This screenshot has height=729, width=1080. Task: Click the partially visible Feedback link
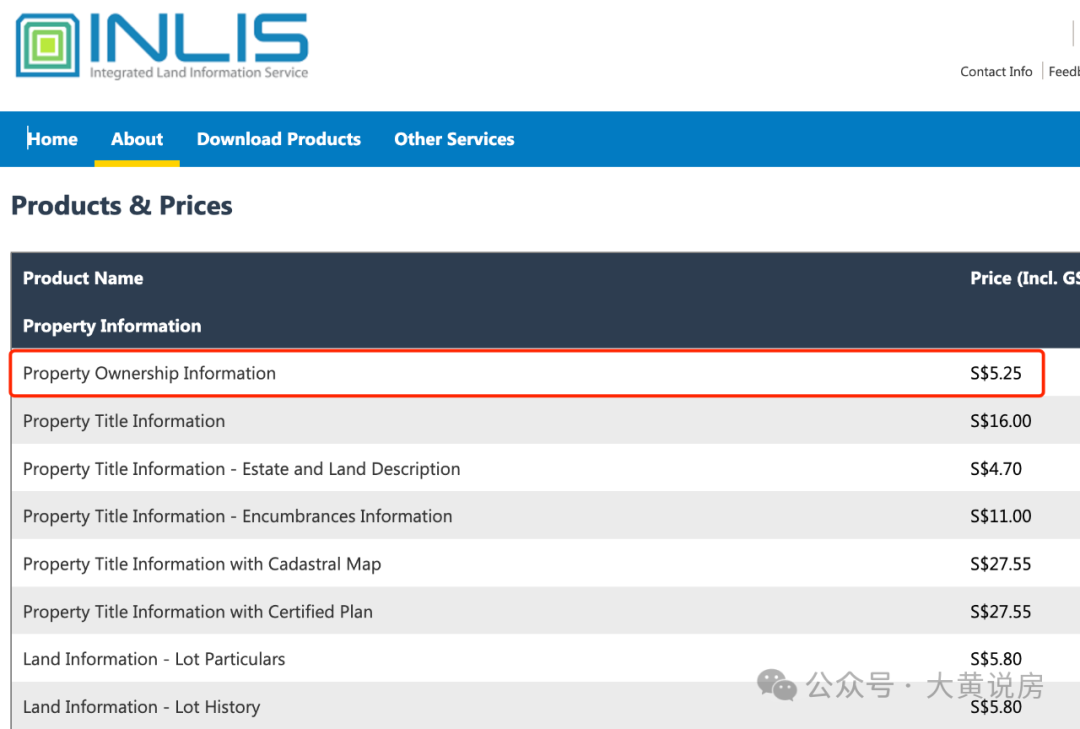[x=1064, y=71]
